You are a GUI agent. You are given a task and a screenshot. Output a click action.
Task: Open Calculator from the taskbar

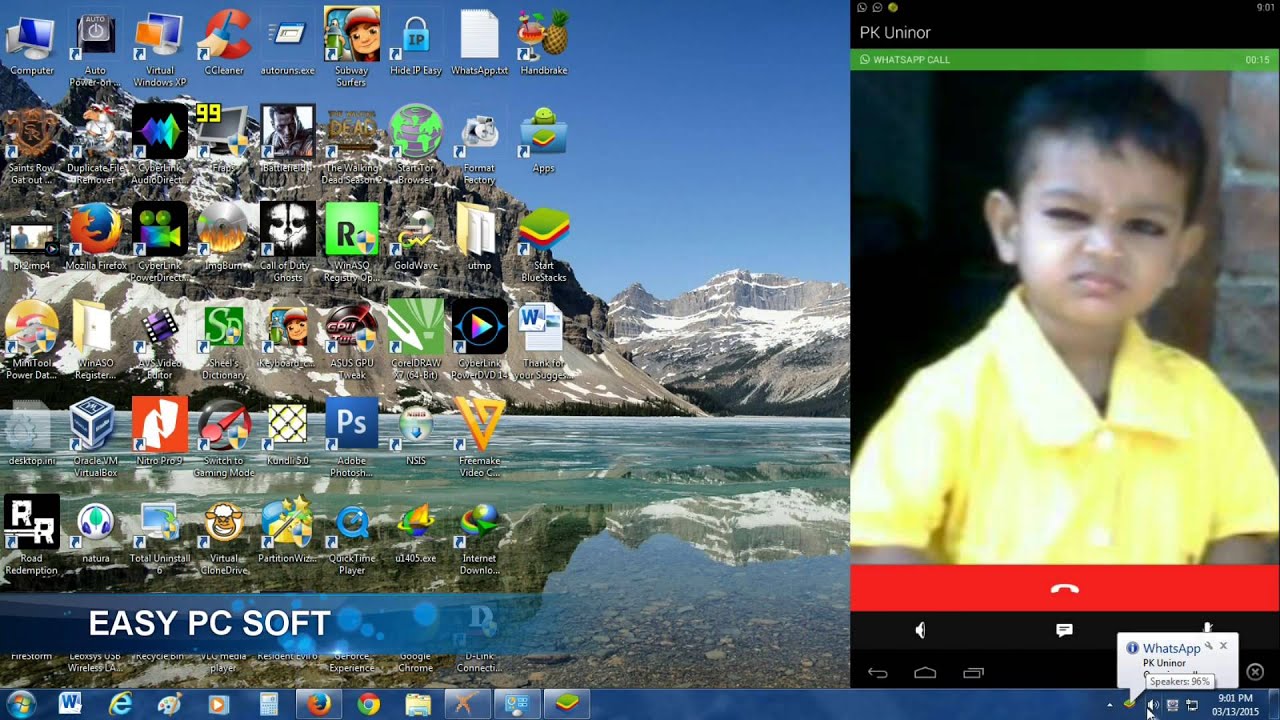(269, 704)
